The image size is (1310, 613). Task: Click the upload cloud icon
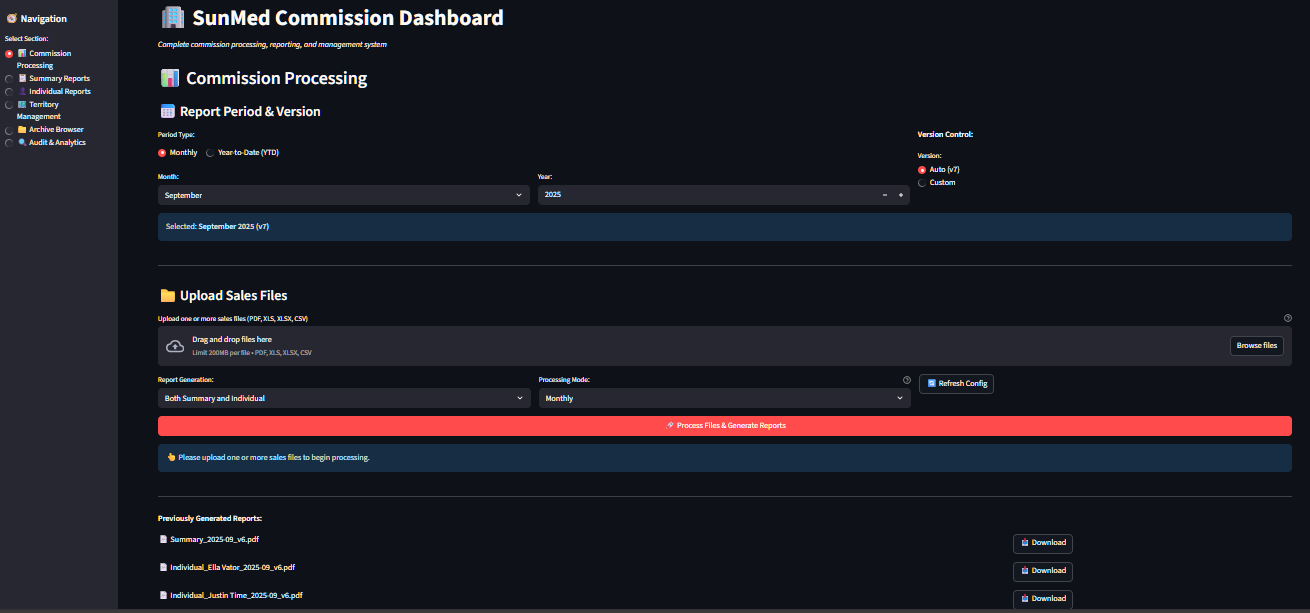[174, 344]
